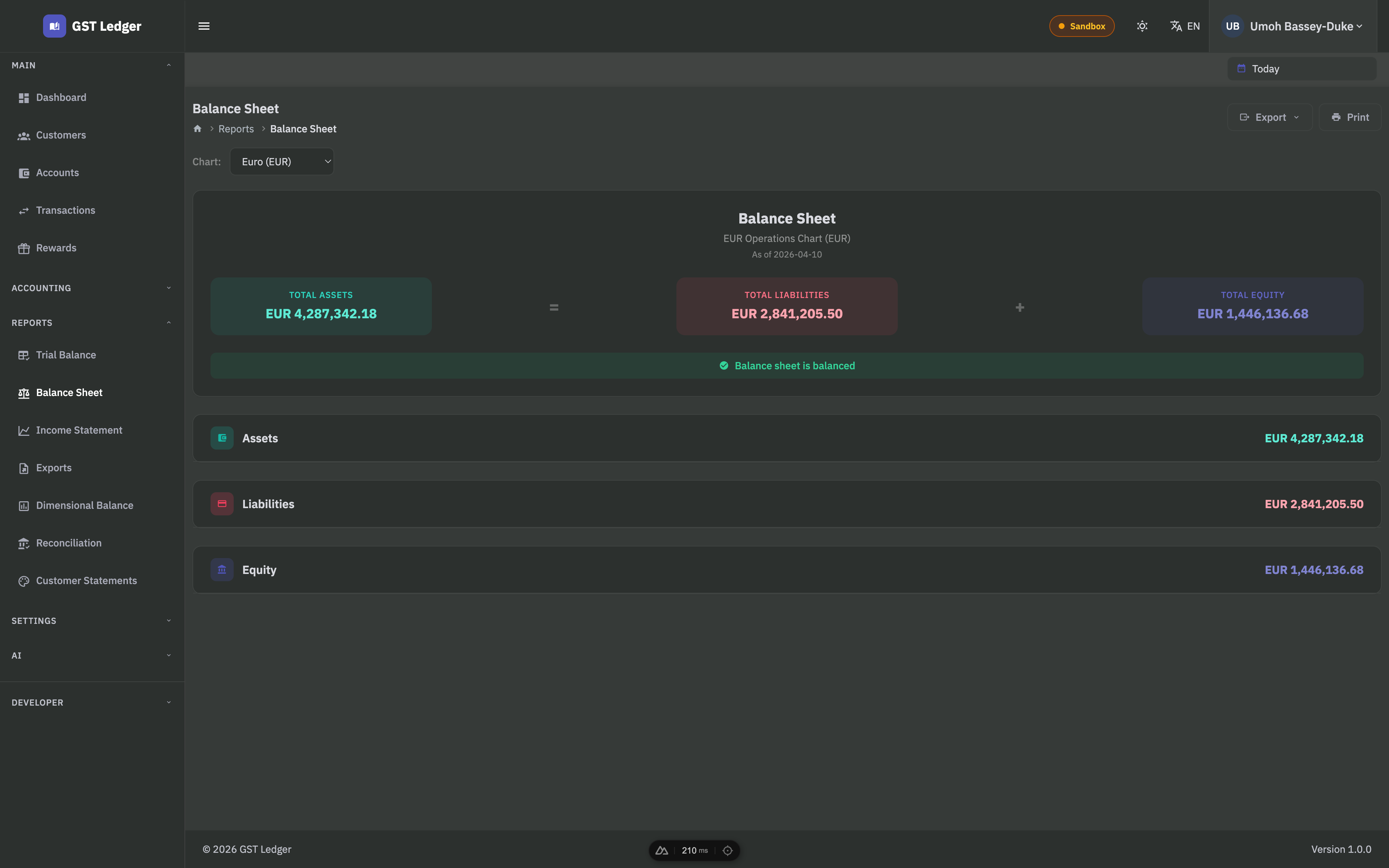The width and height of the screenshot is (1389, 868).
Task: Go to Income Statement report
Action: point(78,430)
